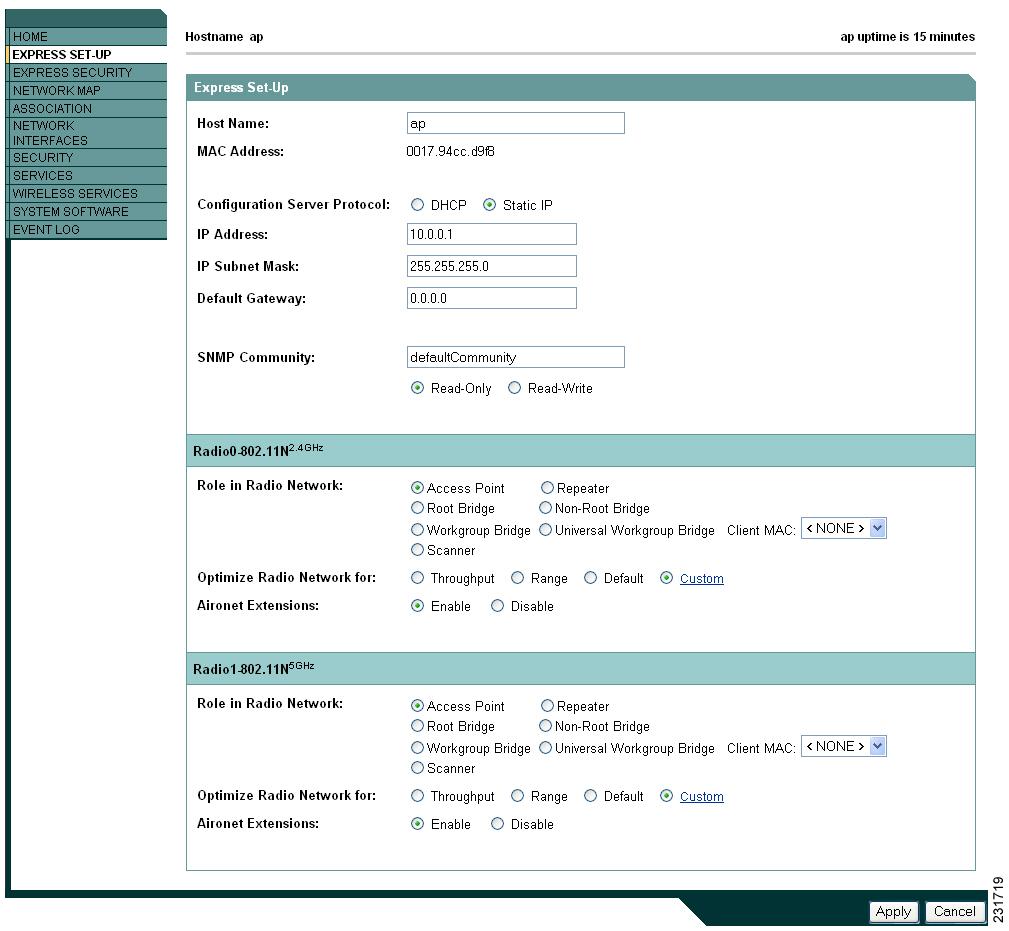Select Read-Only SNMP access
Viewport: 1009px width, 931px height.
pyautogui.click(x=418, y=388)
